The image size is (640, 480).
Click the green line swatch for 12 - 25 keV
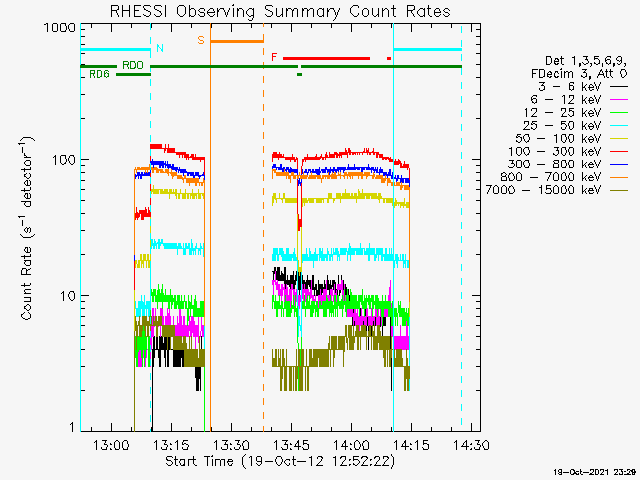619,113
